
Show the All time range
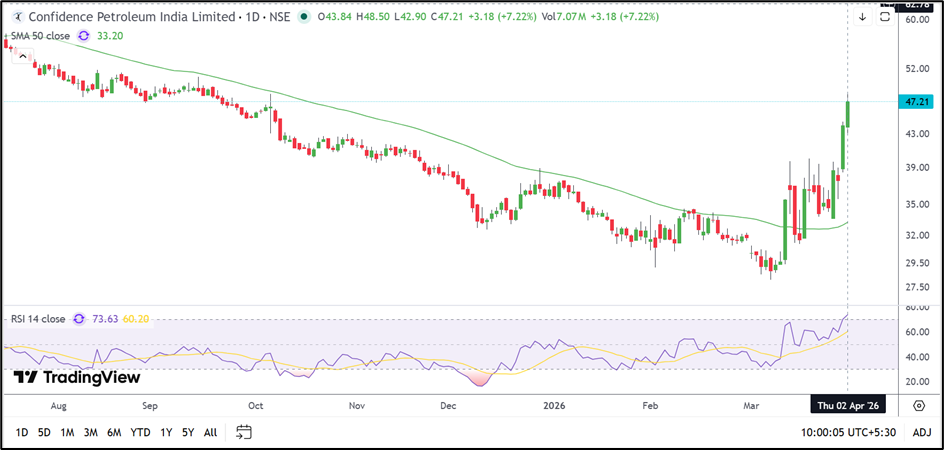point(210,432)
